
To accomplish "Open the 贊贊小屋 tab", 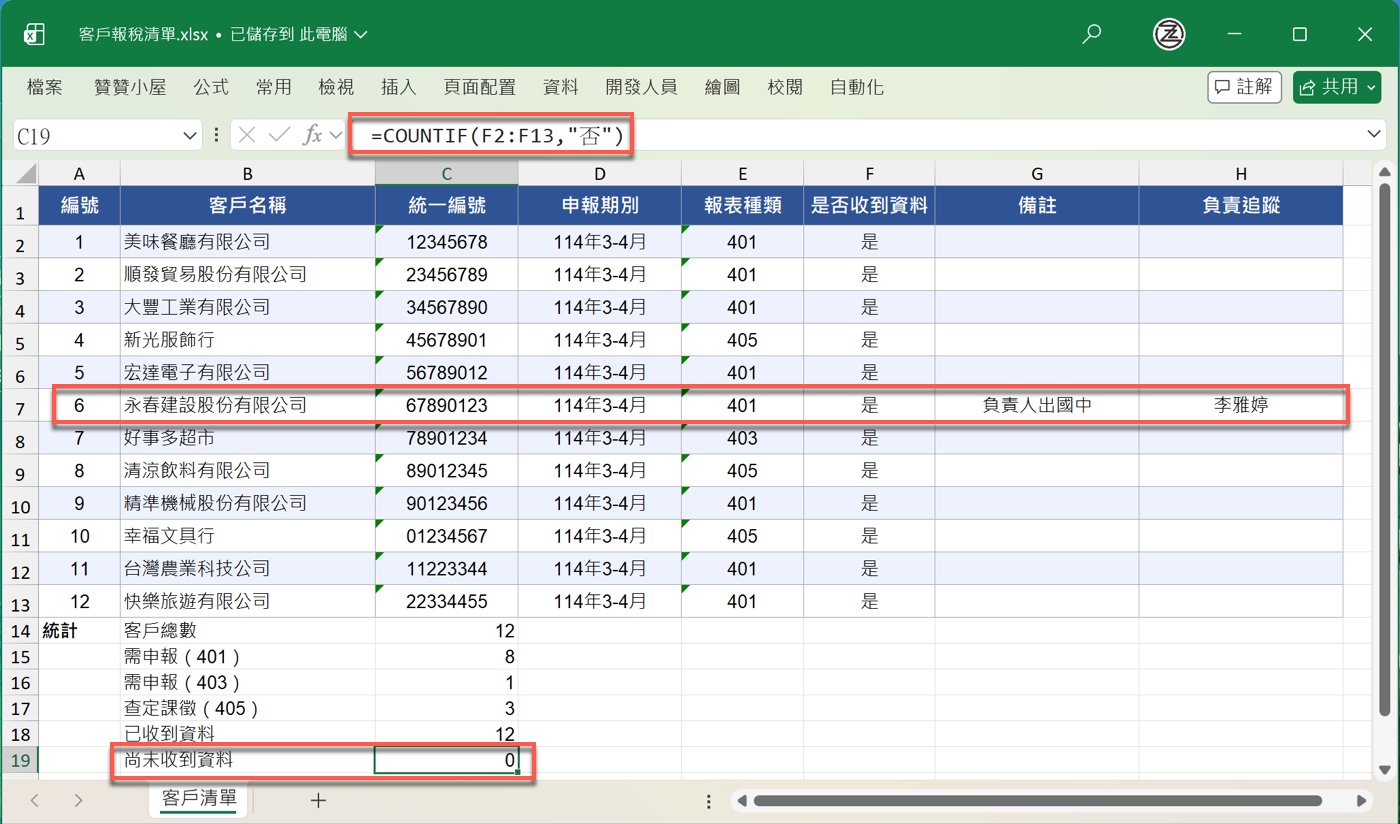I will 130,87.
